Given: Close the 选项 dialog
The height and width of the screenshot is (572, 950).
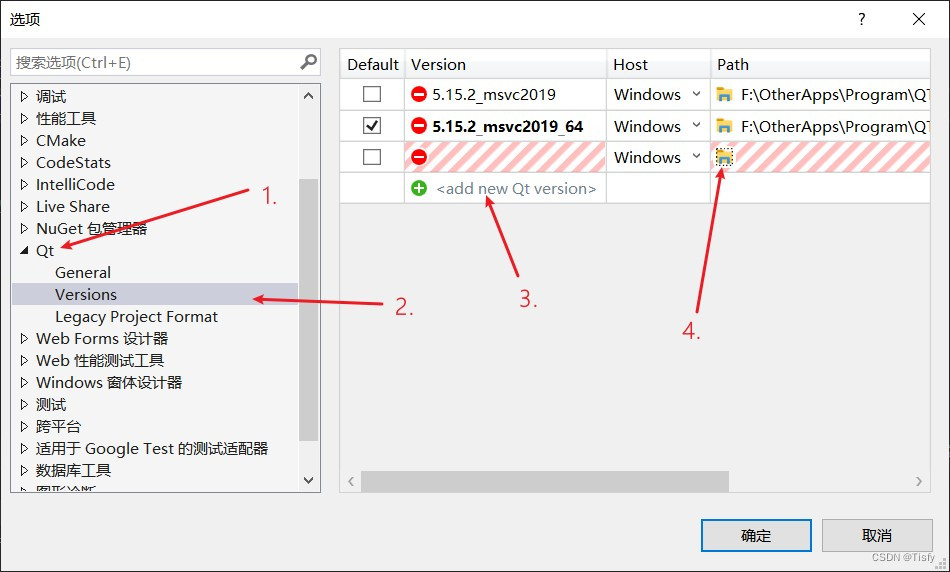Looking at the screenshot, I should [918, 19].
